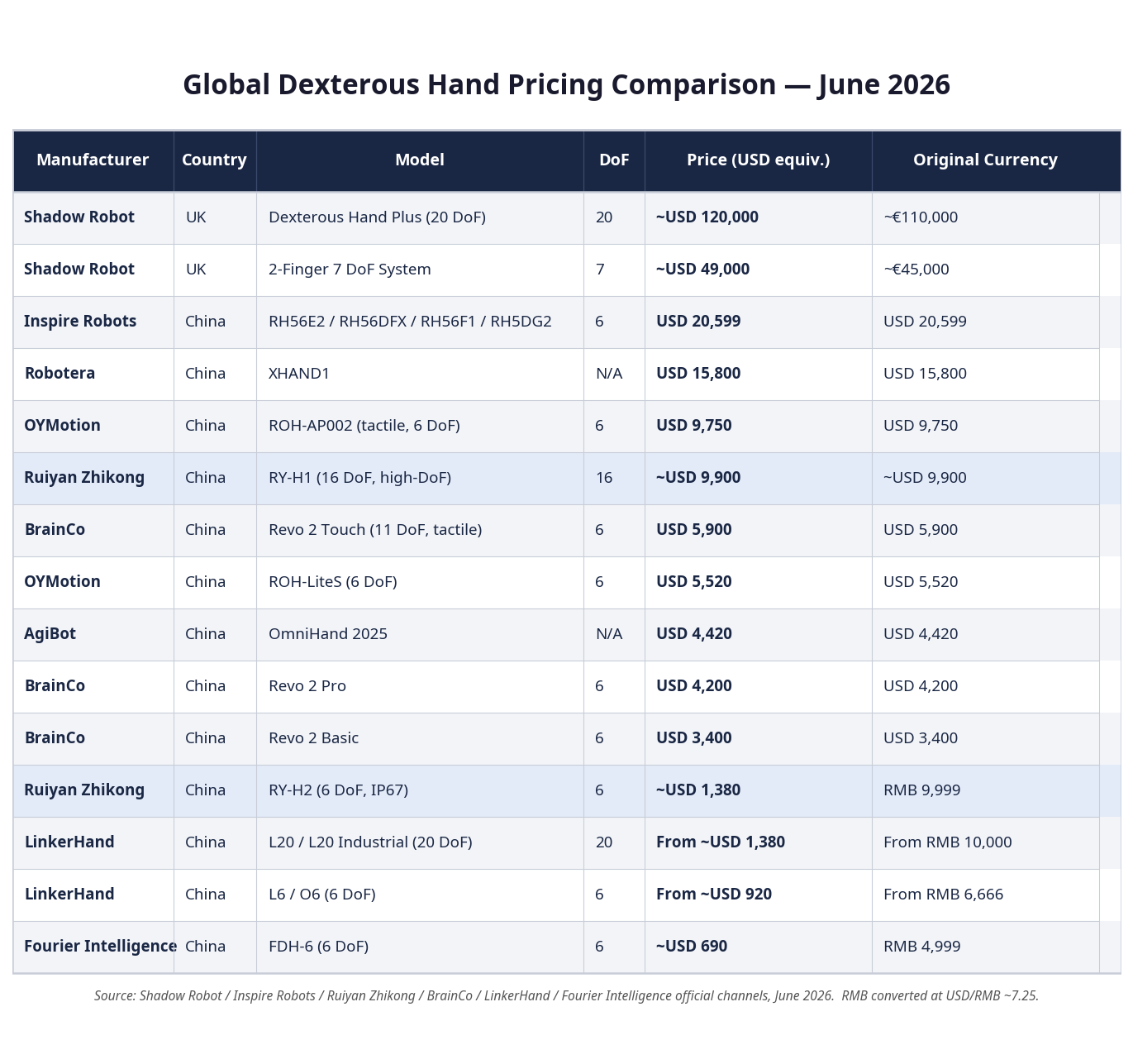Click the bold USD 3,400 price cell
The image size is (1133, 1064).
[x=758, y=738]
